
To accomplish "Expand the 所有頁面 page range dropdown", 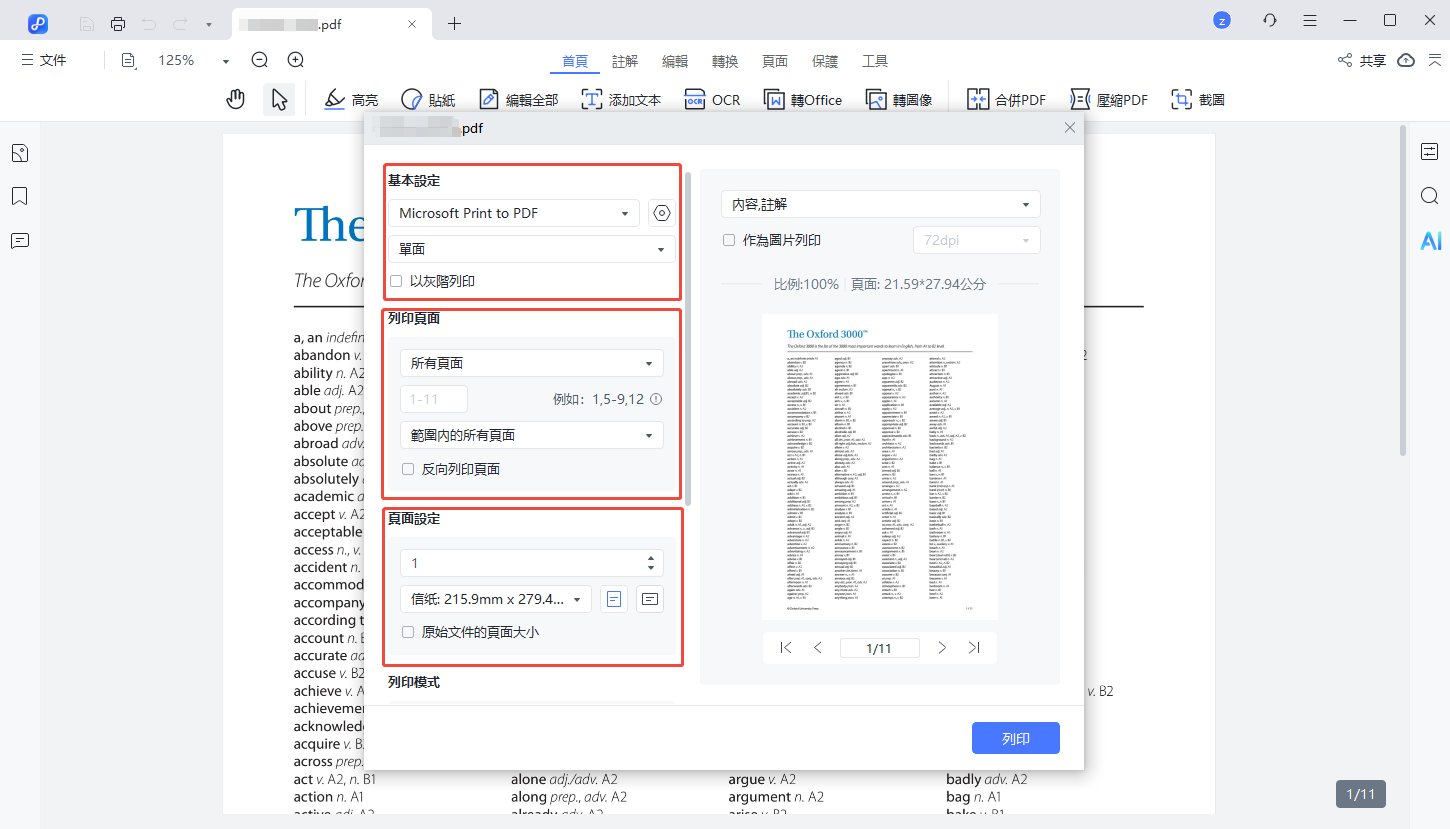I will [531, 363].
